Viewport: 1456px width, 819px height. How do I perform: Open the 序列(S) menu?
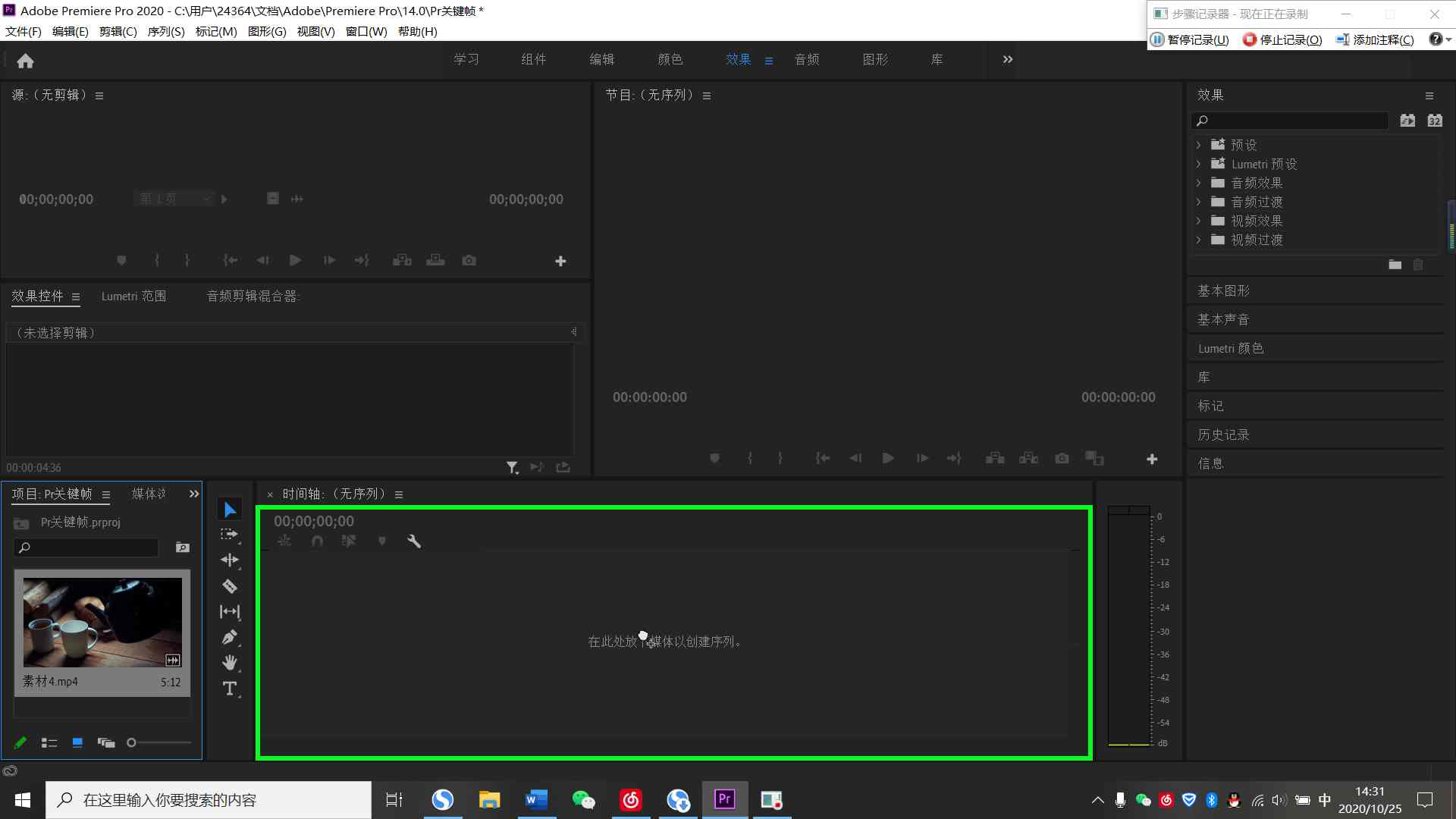(x=165, y=31)
